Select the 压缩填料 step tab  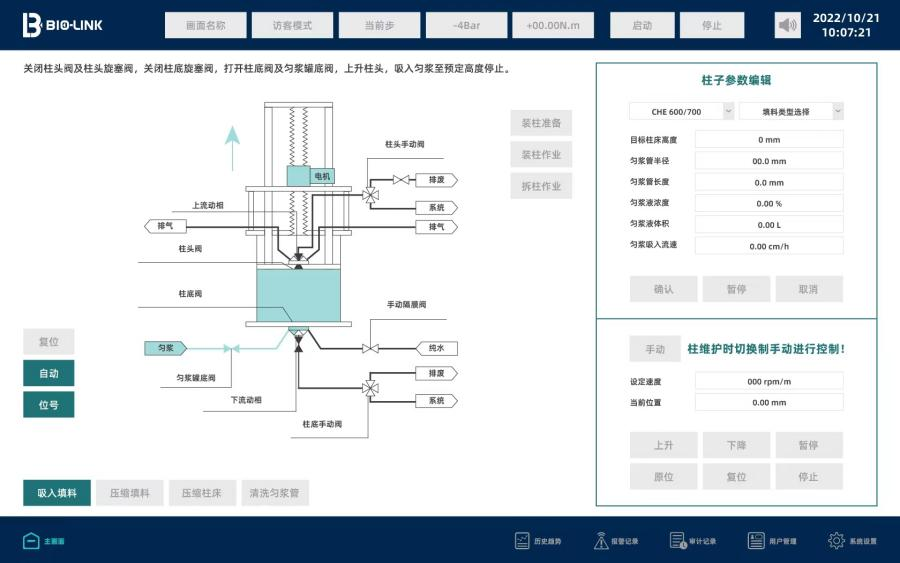click(x=129, y=493)
